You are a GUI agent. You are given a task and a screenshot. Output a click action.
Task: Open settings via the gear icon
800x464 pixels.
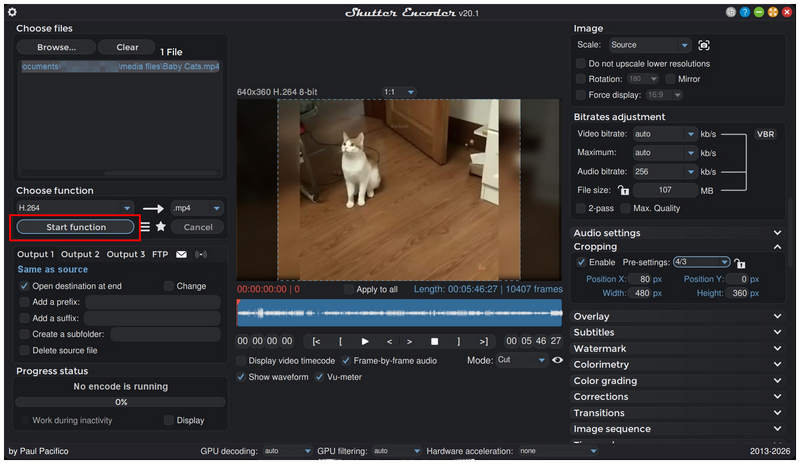click(12, 12)
